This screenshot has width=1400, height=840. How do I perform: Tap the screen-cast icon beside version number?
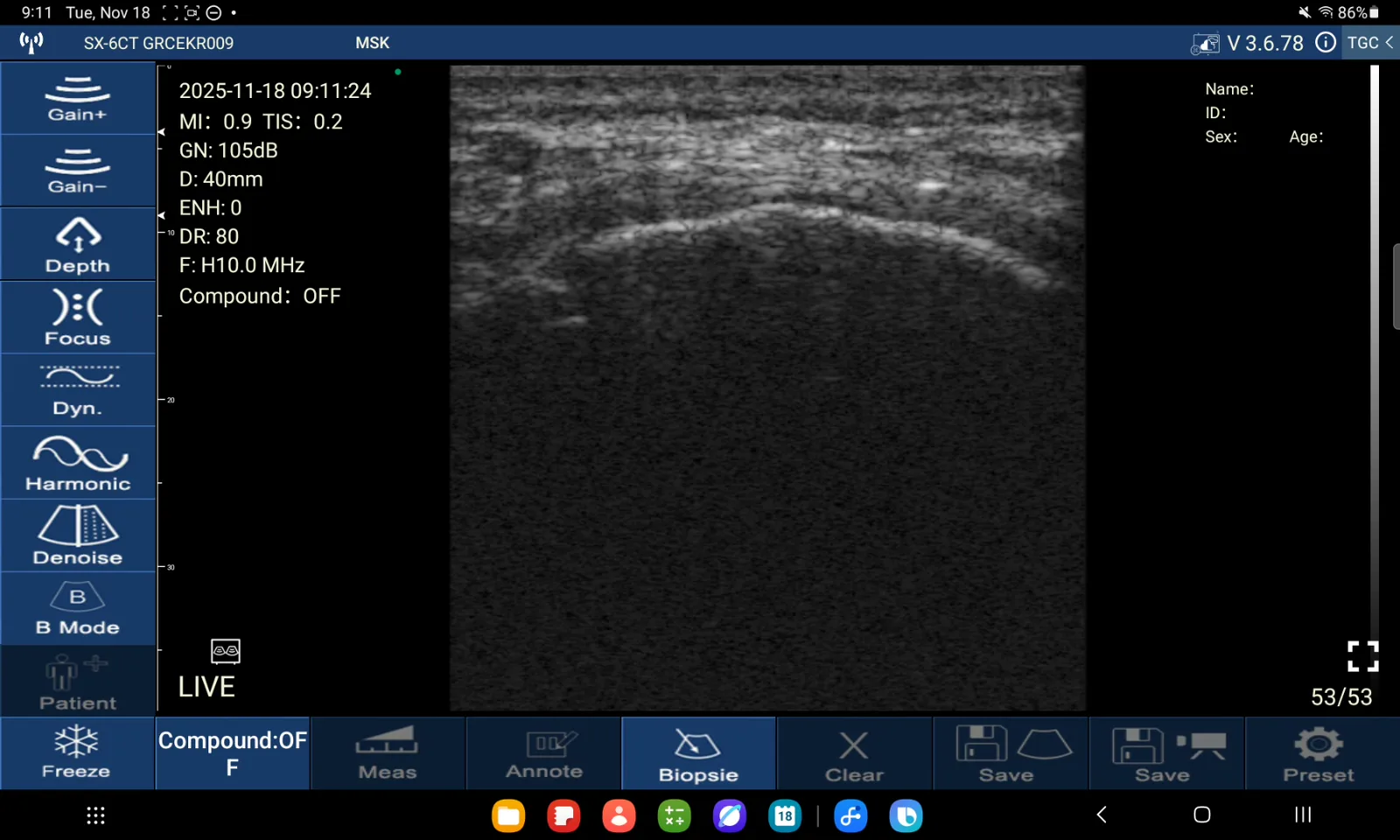click(1205, 43)
